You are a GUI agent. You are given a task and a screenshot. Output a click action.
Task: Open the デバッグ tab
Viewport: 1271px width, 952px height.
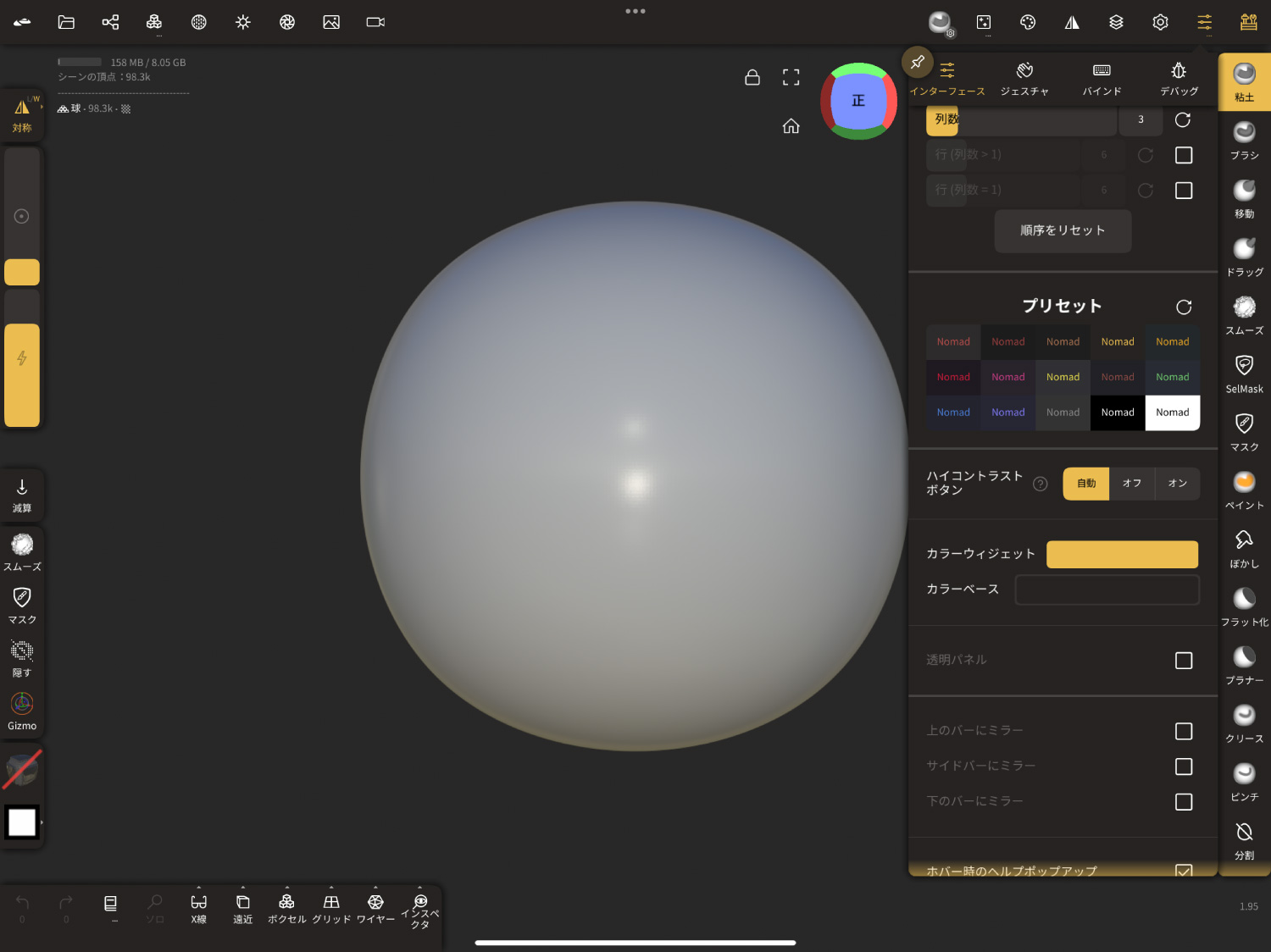click(1179, 78)
